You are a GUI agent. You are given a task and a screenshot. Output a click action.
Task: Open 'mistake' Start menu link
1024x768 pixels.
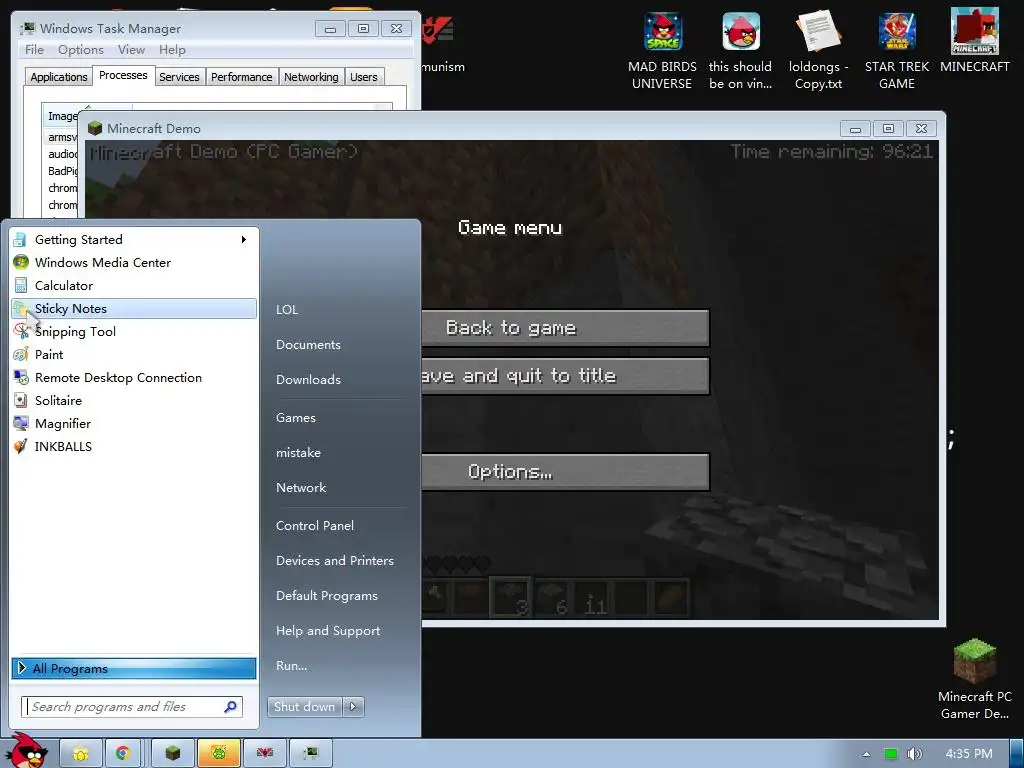[298, 453]
